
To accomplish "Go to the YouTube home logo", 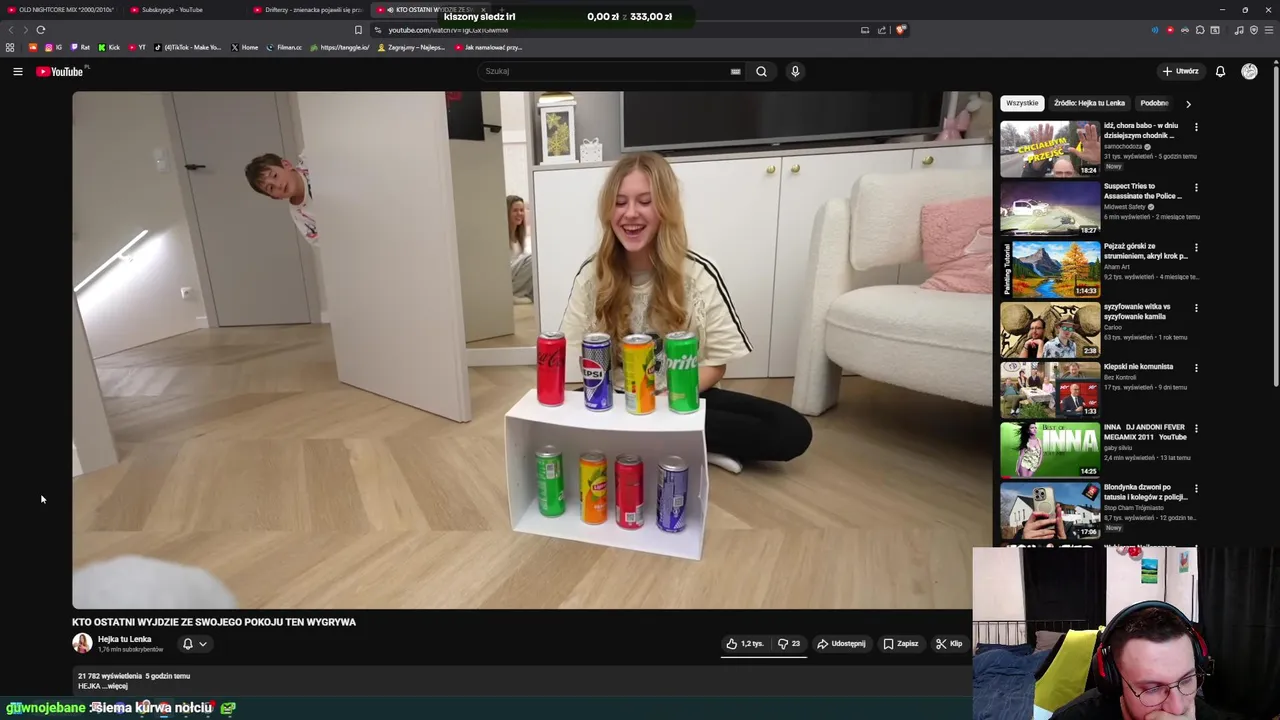I will click(x=60, y=71).
